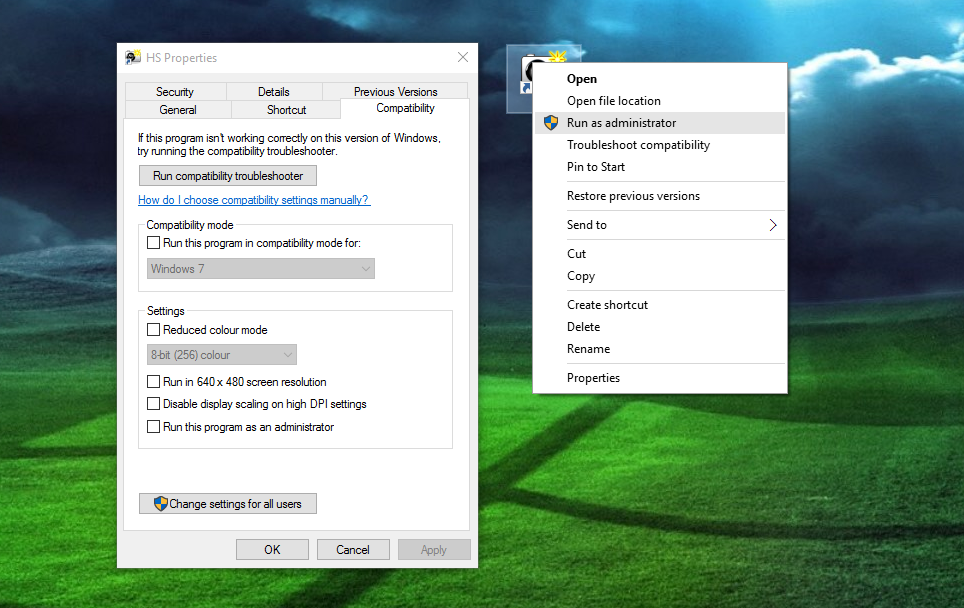Check Run this program as an administrator

154,427
